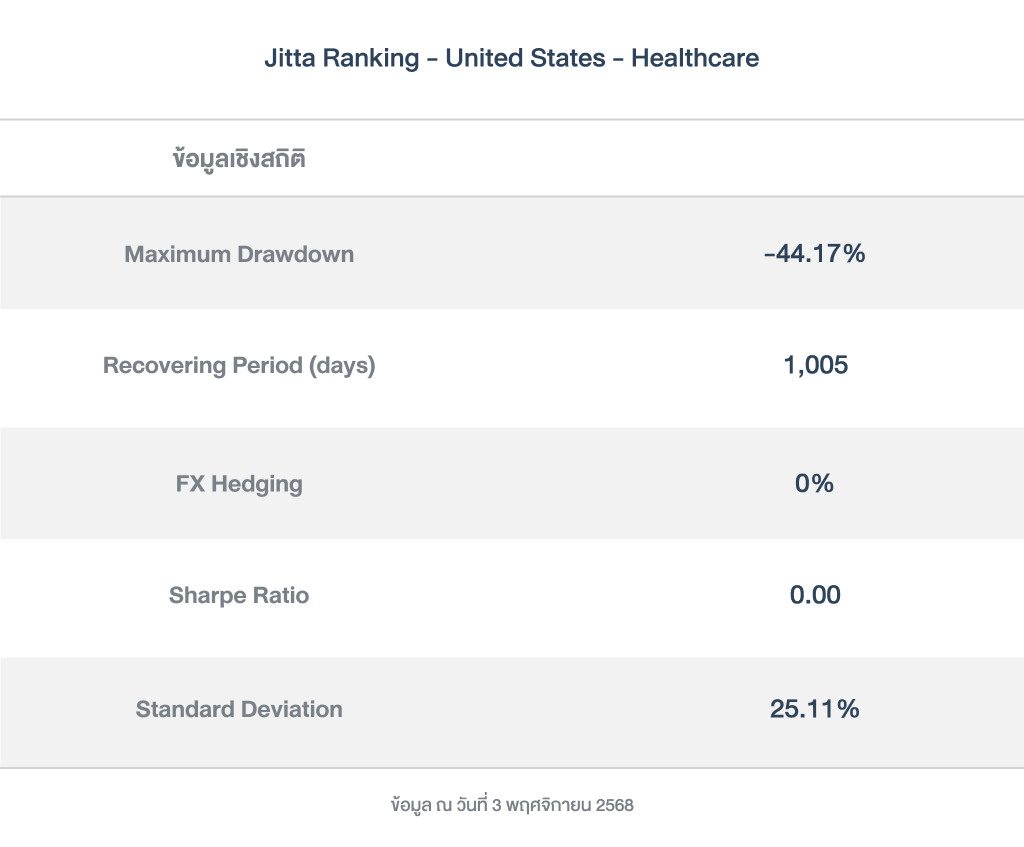Click the horizontal divider above the footer date
Screen dimensions: 1024x847
point(512,768)
